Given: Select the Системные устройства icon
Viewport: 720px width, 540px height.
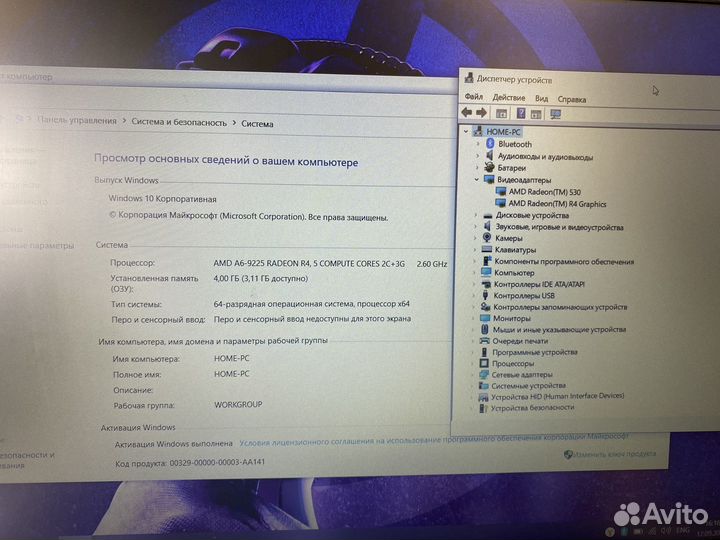Looking at the screenshot, I should coord(483,385).
